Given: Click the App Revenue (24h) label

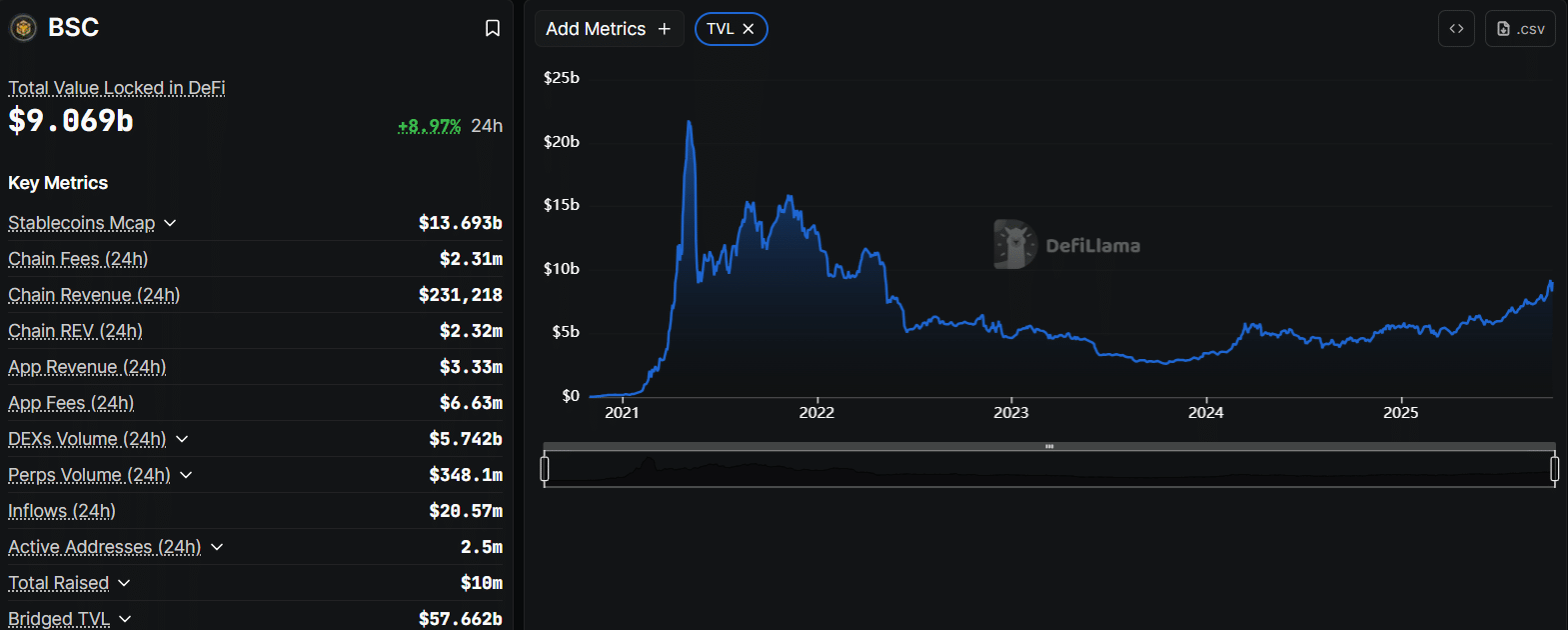Looking at the screenshot, I should click(x=87, y=367).
